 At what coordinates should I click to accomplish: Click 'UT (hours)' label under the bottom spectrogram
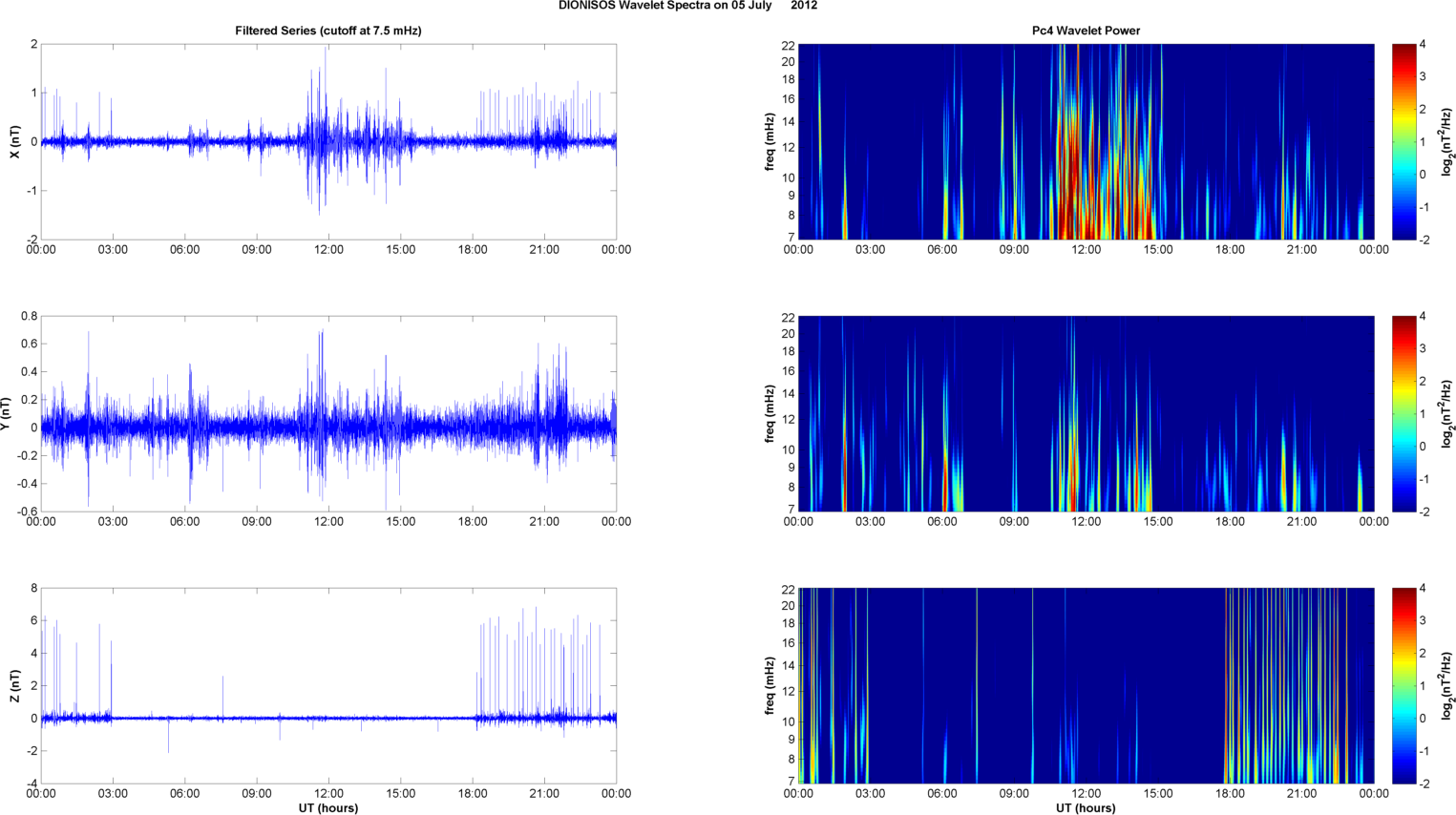(1086, 807)
